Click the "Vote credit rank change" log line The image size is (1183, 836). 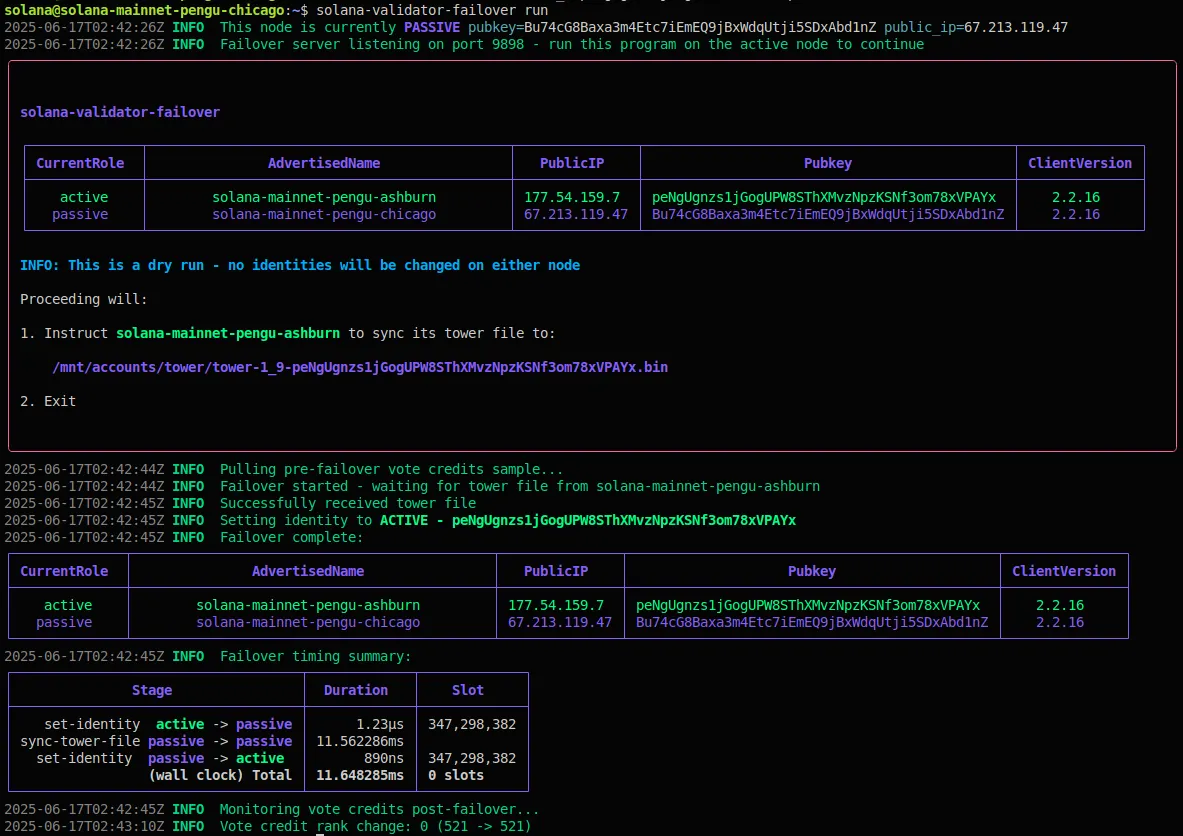tap(375, 826)
